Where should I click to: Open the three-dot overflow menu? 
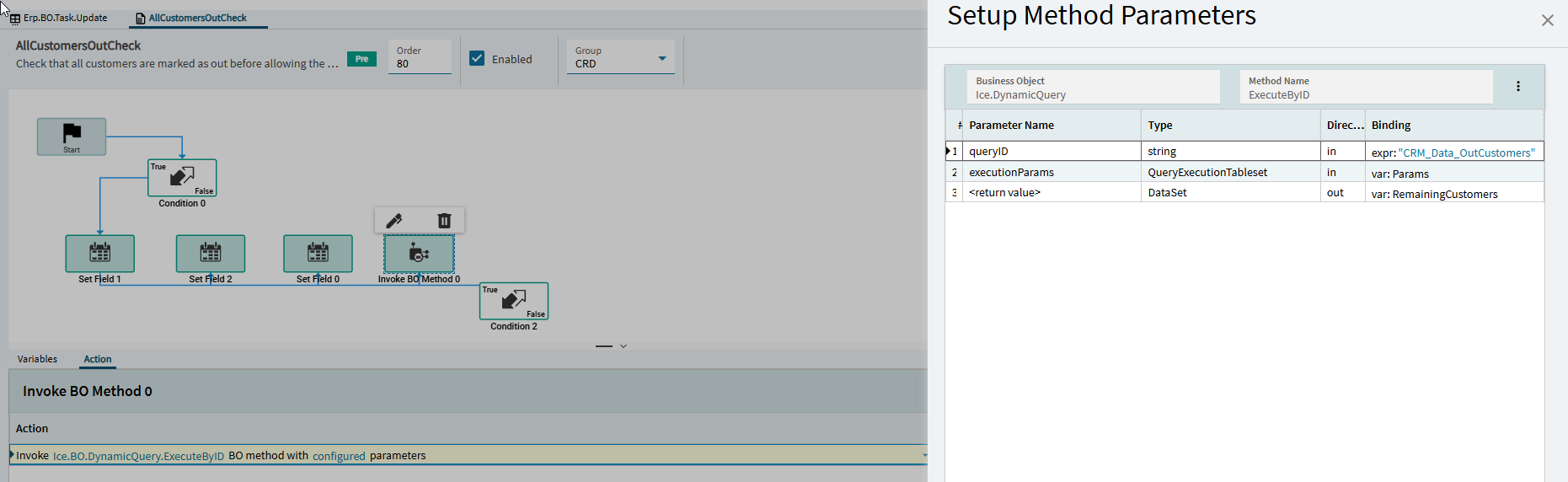(1518, 86)
